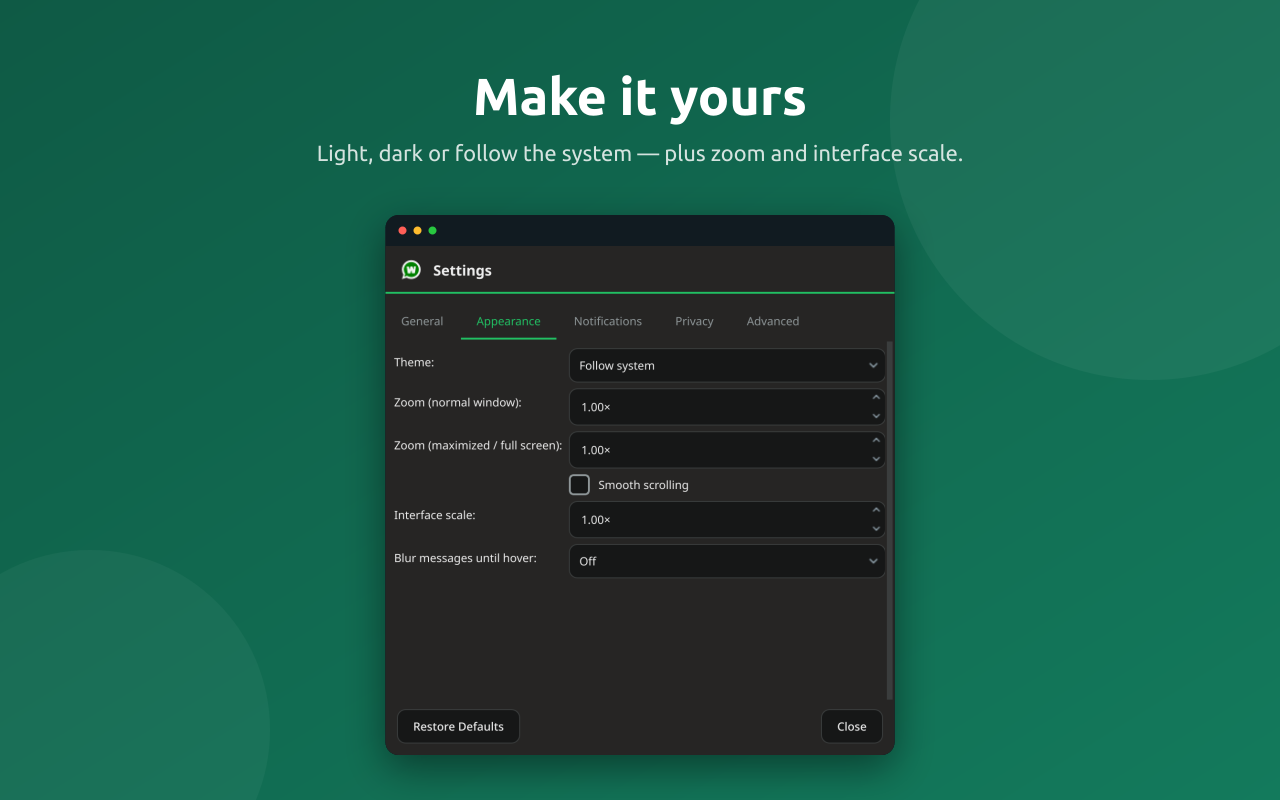Increase Zoom (normal window) with the up arrow
Screen dimensions: 1280x800
[876, 397]
